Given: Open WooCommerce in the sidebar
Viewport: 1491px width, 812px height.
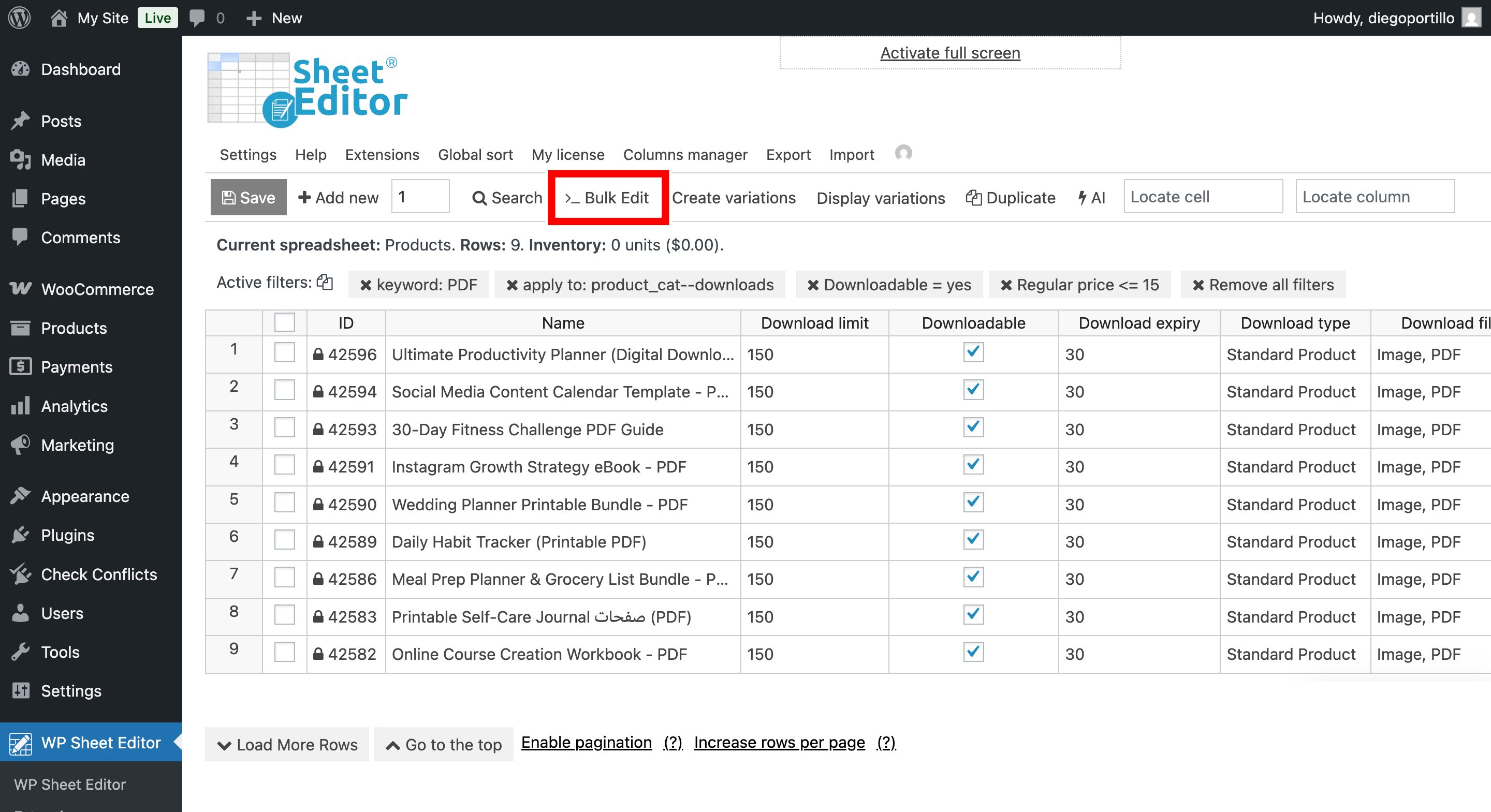Looking at the screenshot, I should point(97,289).
